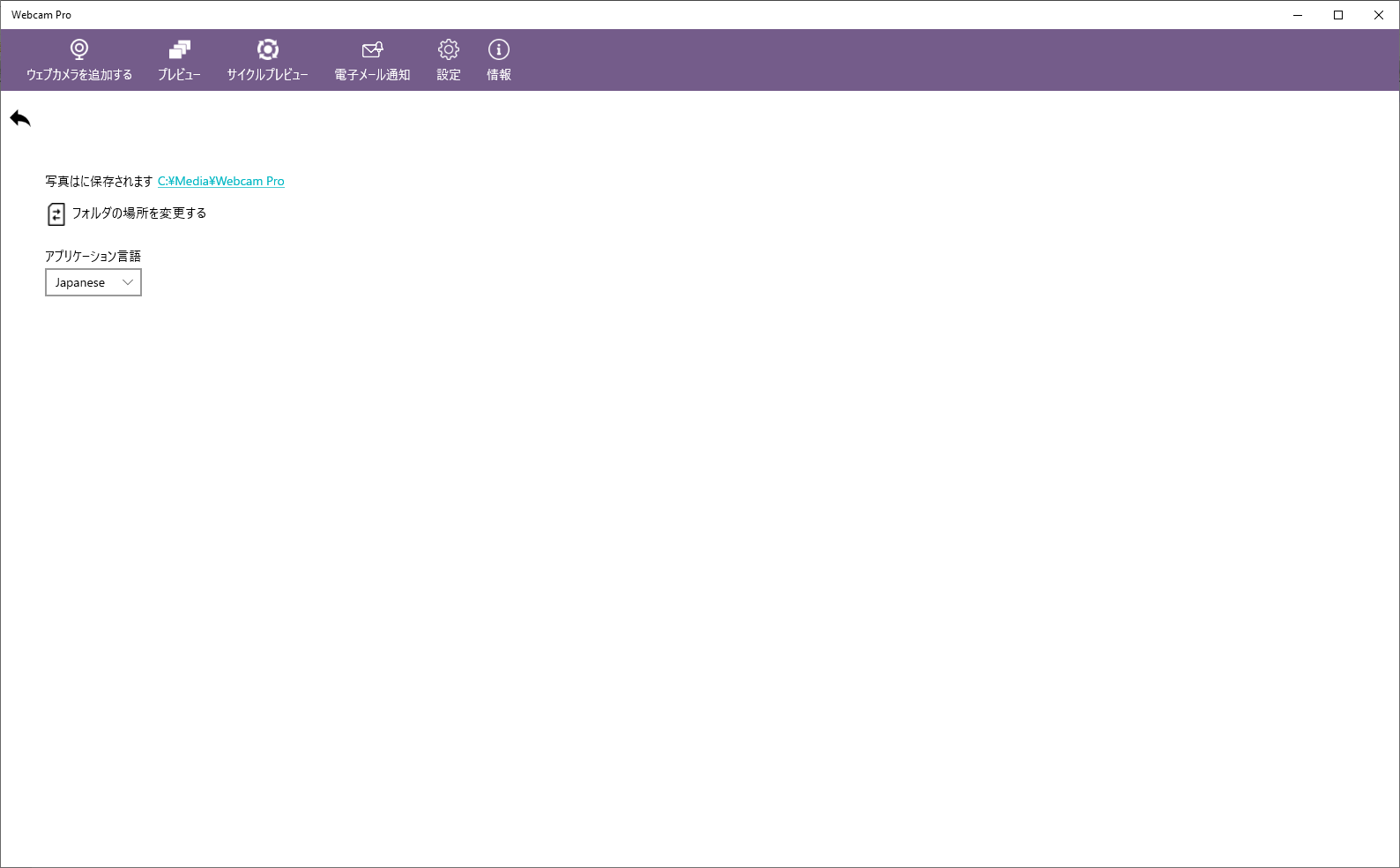Click the ウェブカメラを追加する webcam icon

pos(79,49)
